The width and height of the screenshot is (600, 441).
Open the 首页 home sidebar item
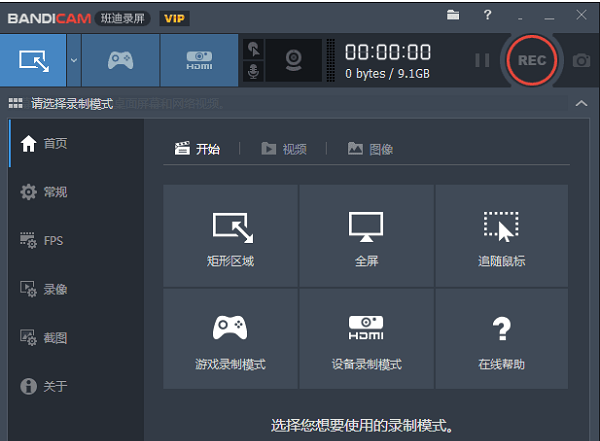click(77, 144)
